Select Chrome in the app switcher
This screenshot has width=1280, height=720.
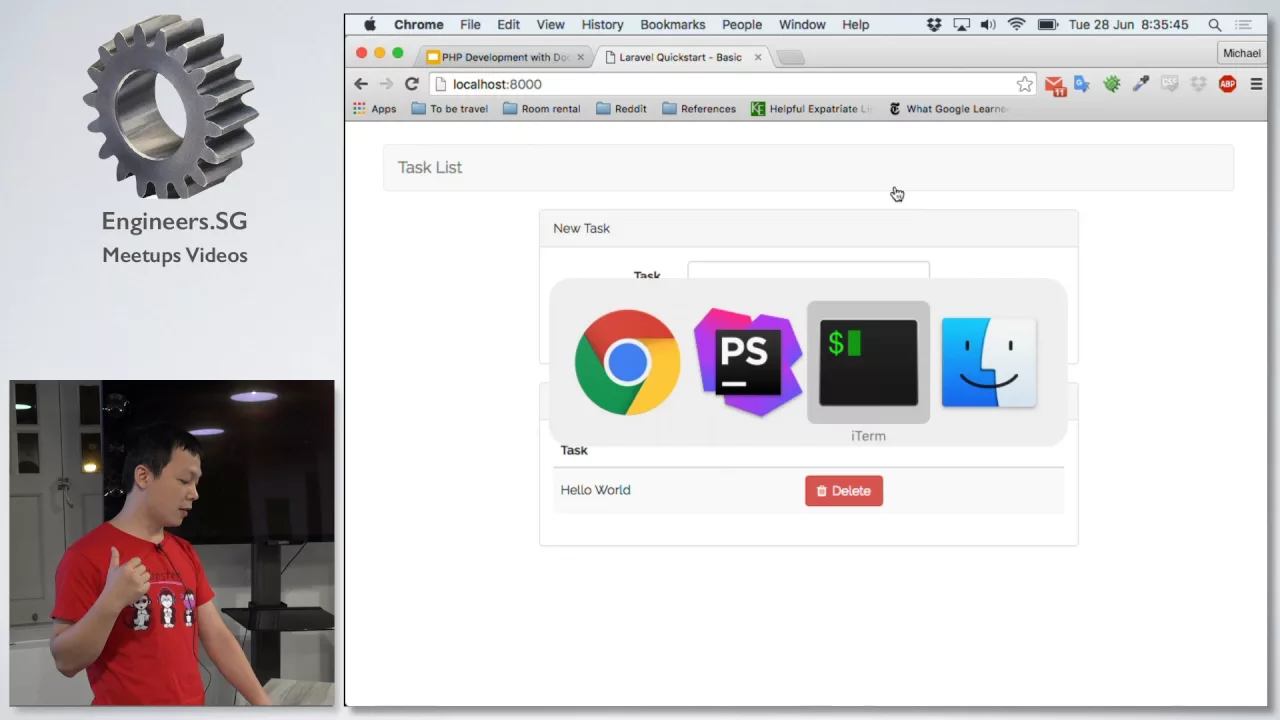(x=628, y=362)
